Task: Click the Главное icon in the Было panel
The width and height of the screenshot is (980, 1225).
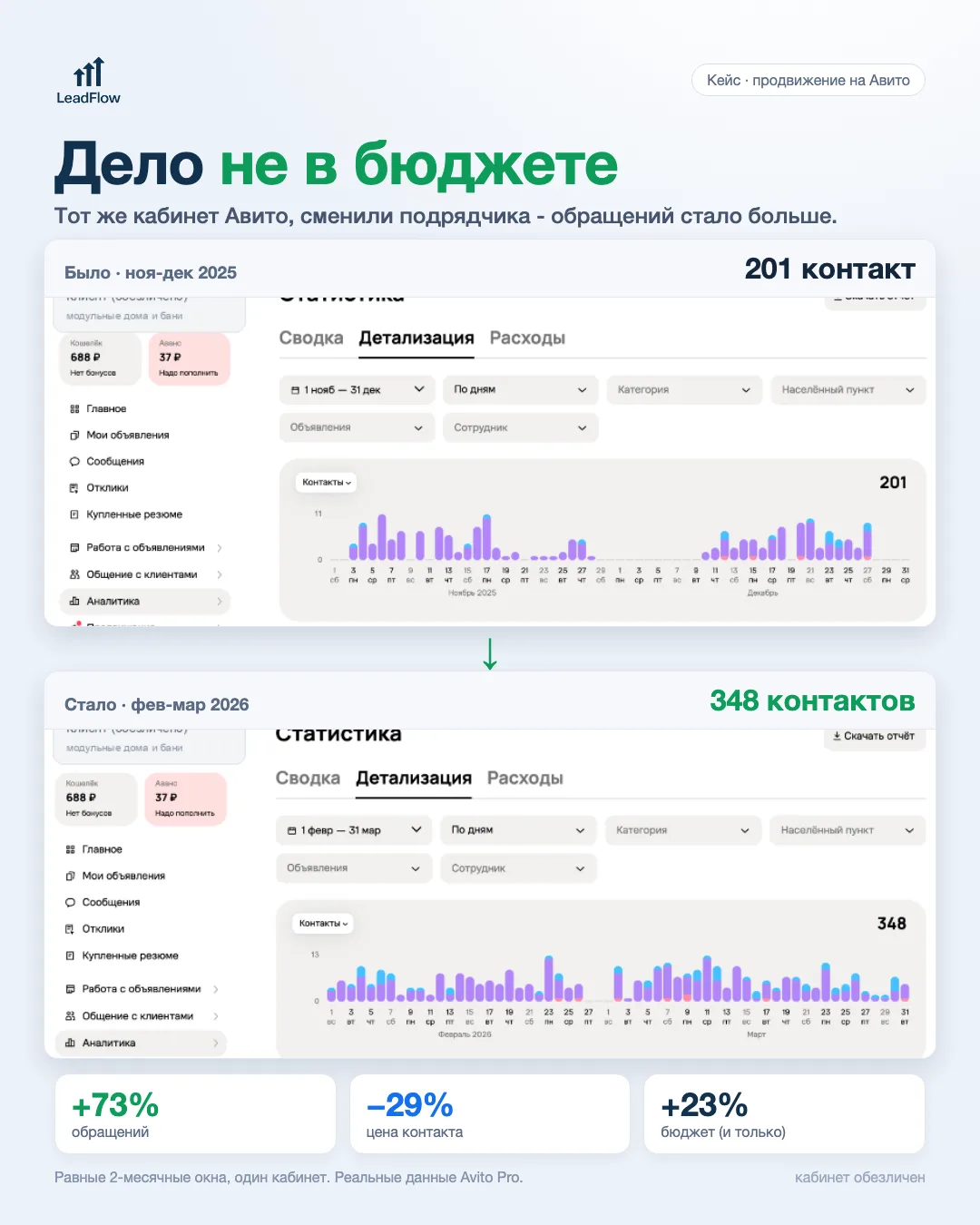Action: point(74,409)
